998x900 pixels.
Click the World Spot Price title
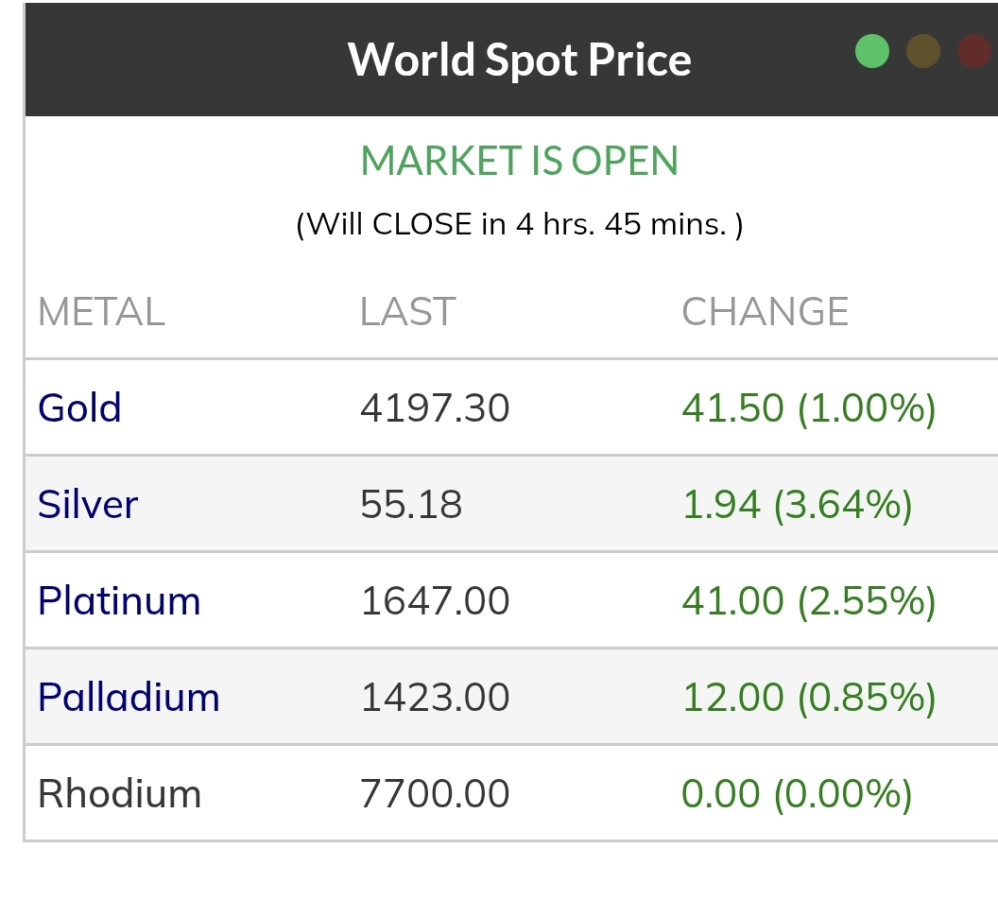coord(519,59)
